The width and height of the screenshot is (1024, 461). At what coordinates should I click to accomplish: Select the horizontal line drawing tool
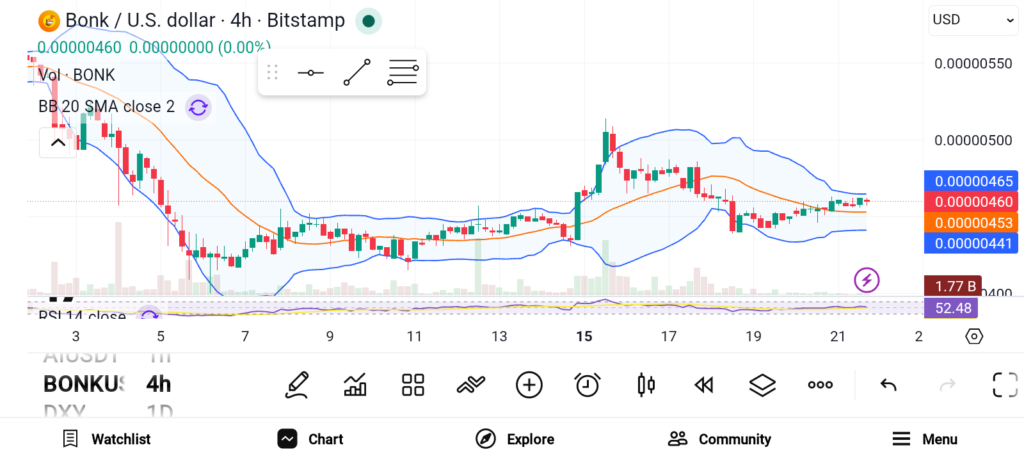point(310,72)
